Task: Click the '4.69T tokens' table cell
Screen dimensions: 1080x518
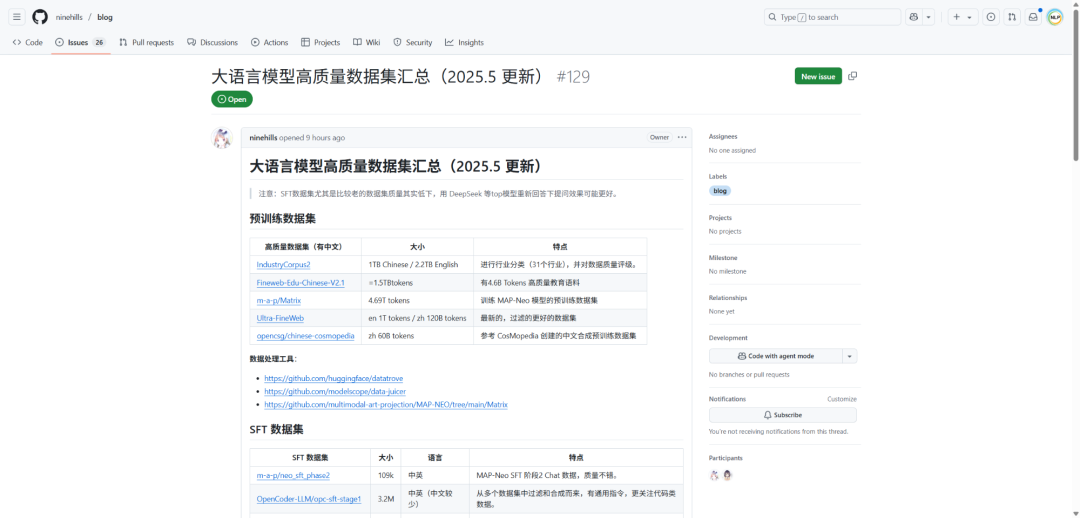Action: click(x=417, y=300)
